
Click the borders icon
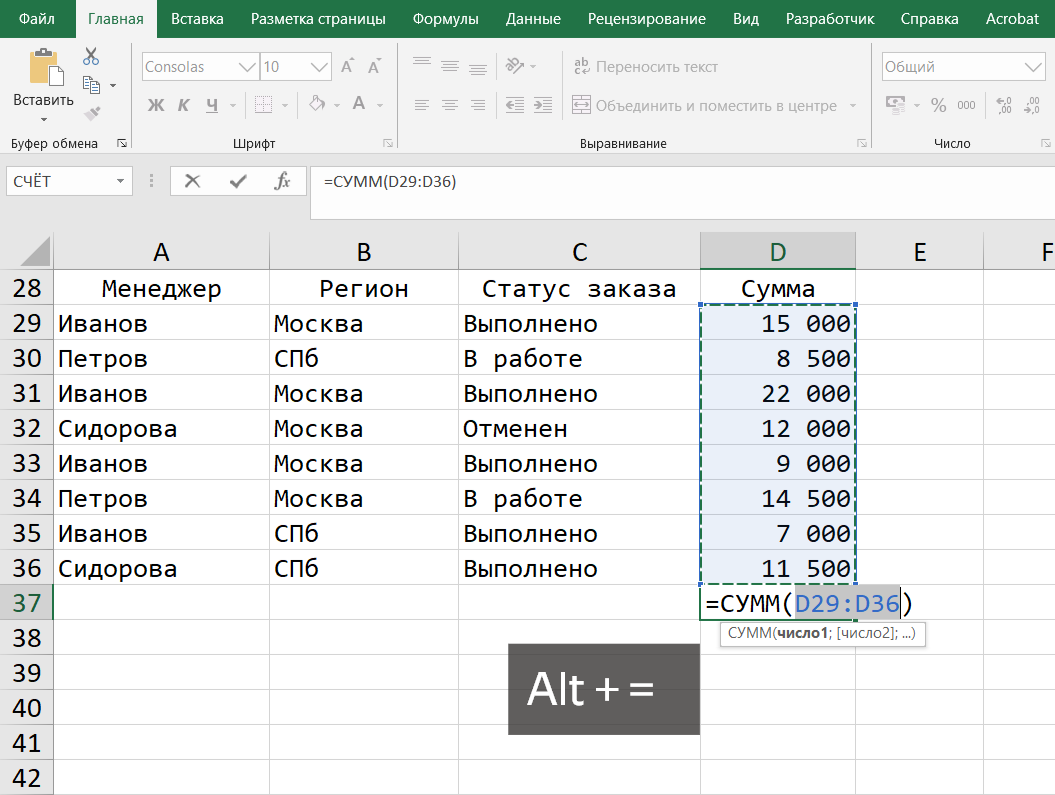point(263,105)
